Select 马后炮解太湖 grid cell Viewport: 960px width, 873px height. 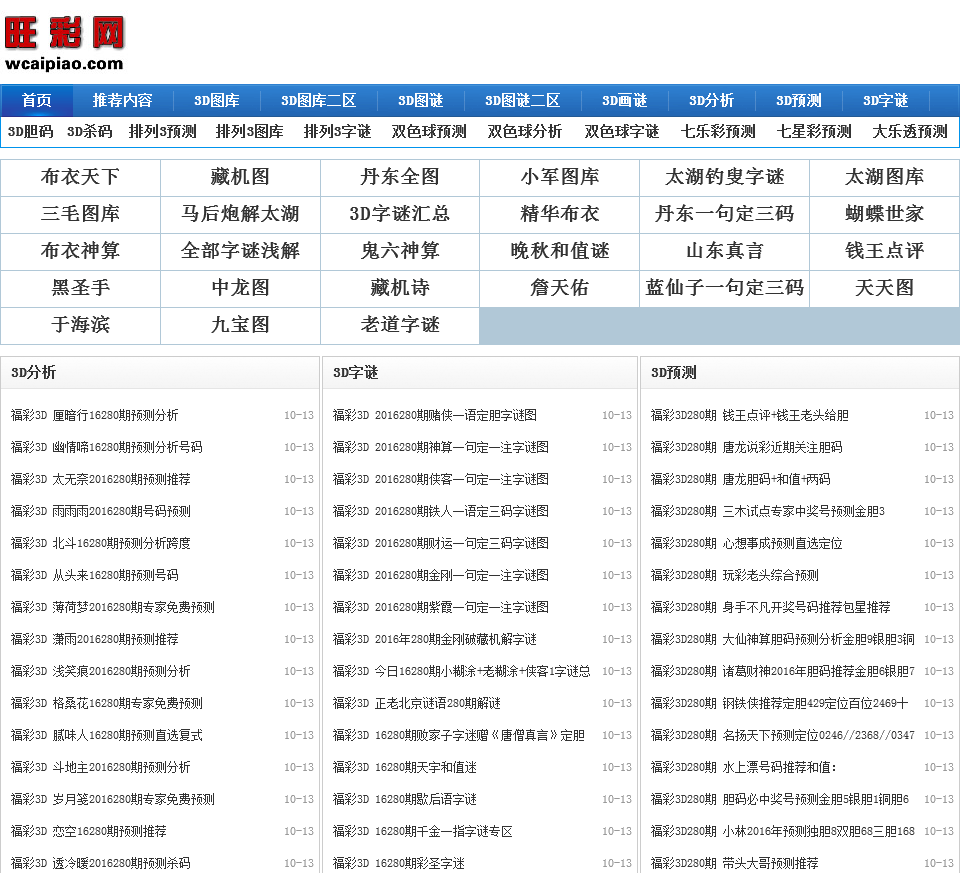pos(240,214)
